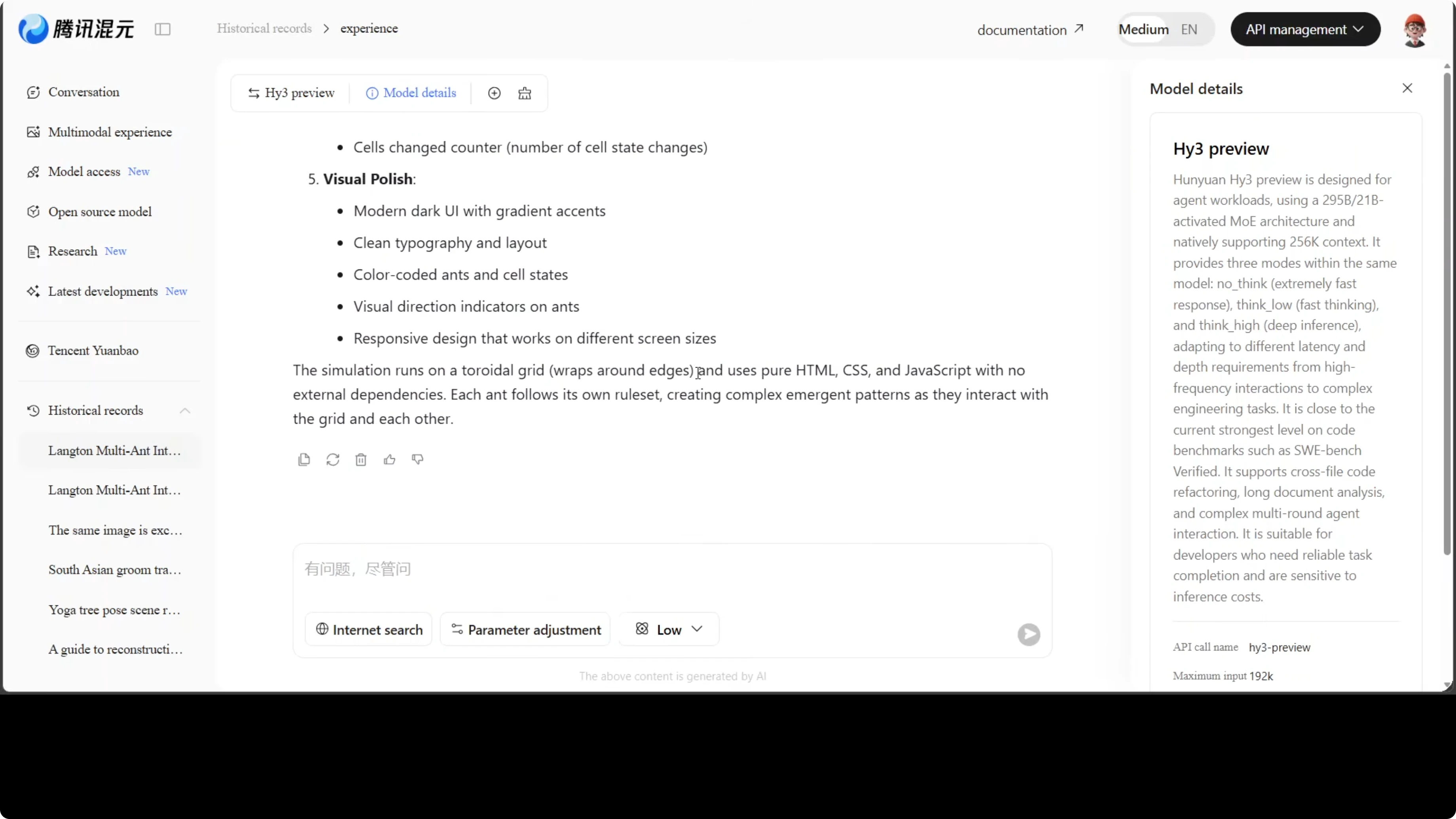Give a thumbs down to the response
This screenshot has height=819, width=1456.
[x=417, y=459]
